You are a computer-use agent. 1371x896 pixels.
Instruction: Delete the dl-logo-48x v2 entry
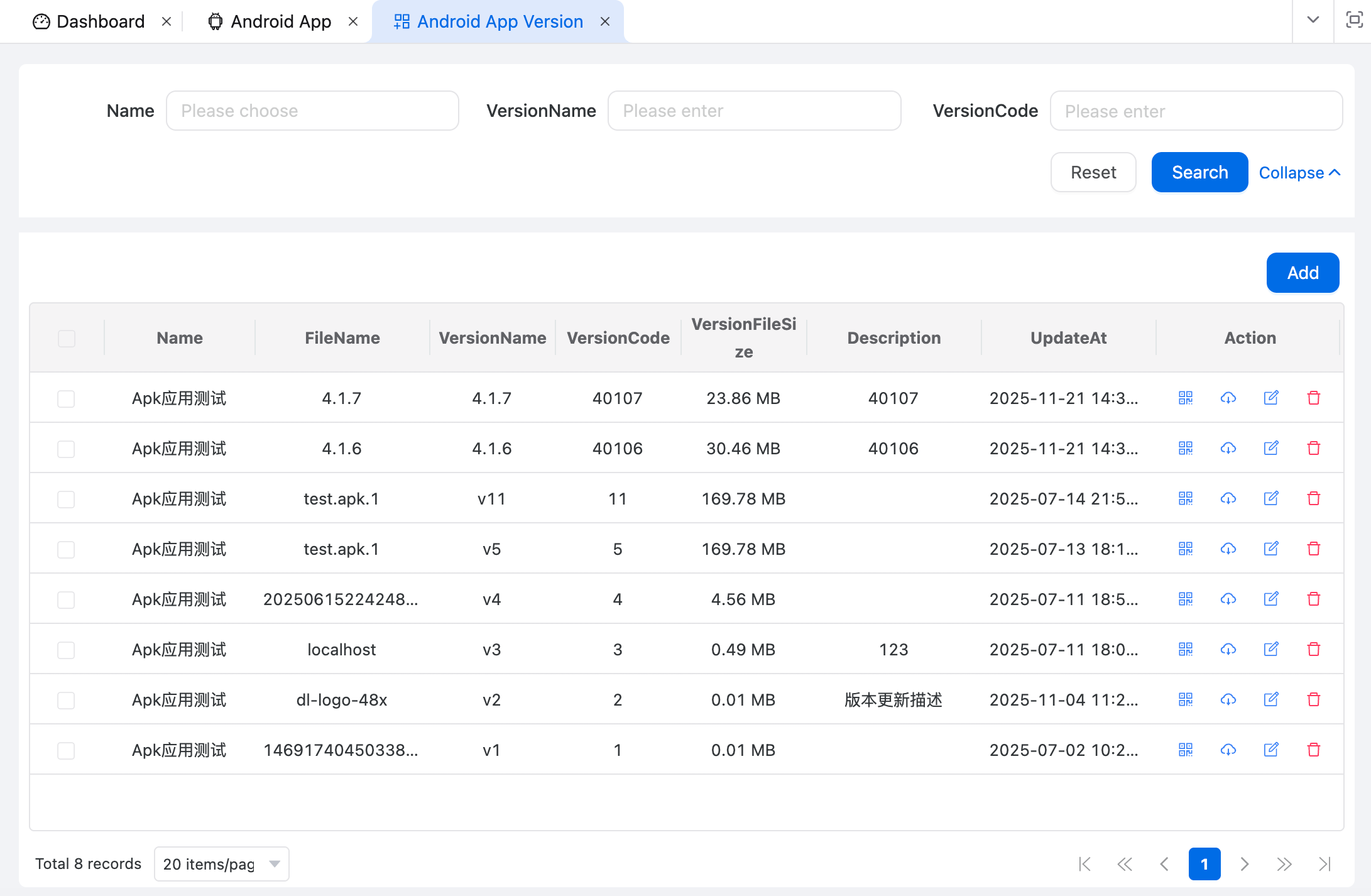pos(1314,699)
